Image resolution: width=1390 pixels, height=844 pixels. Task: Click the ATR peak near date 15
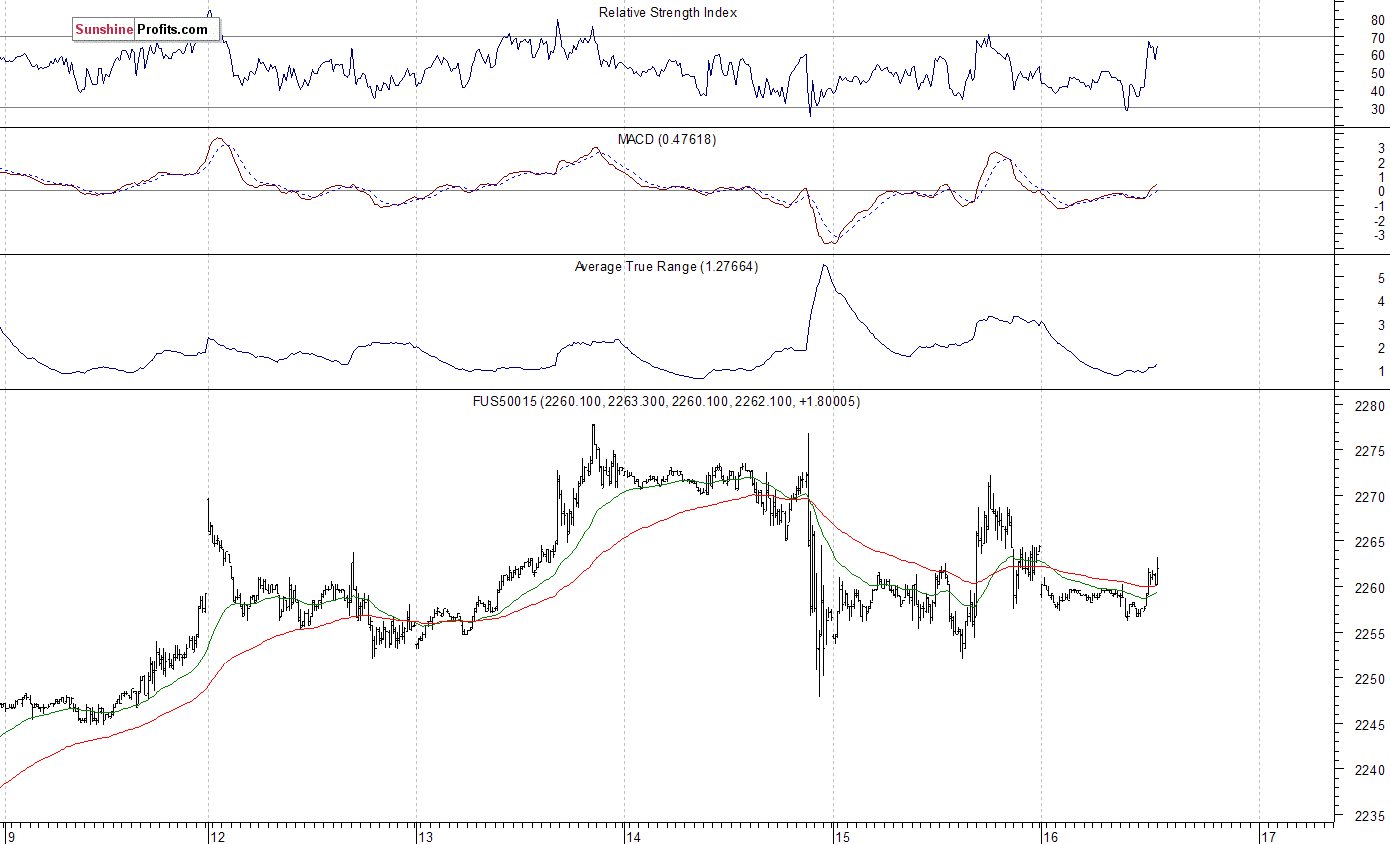[823, 265]
